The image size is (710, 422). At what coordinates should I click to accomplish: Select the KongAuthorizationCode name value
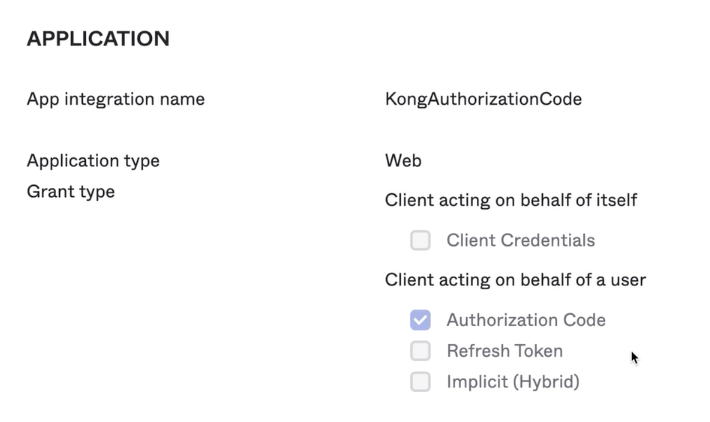[483, 99]
